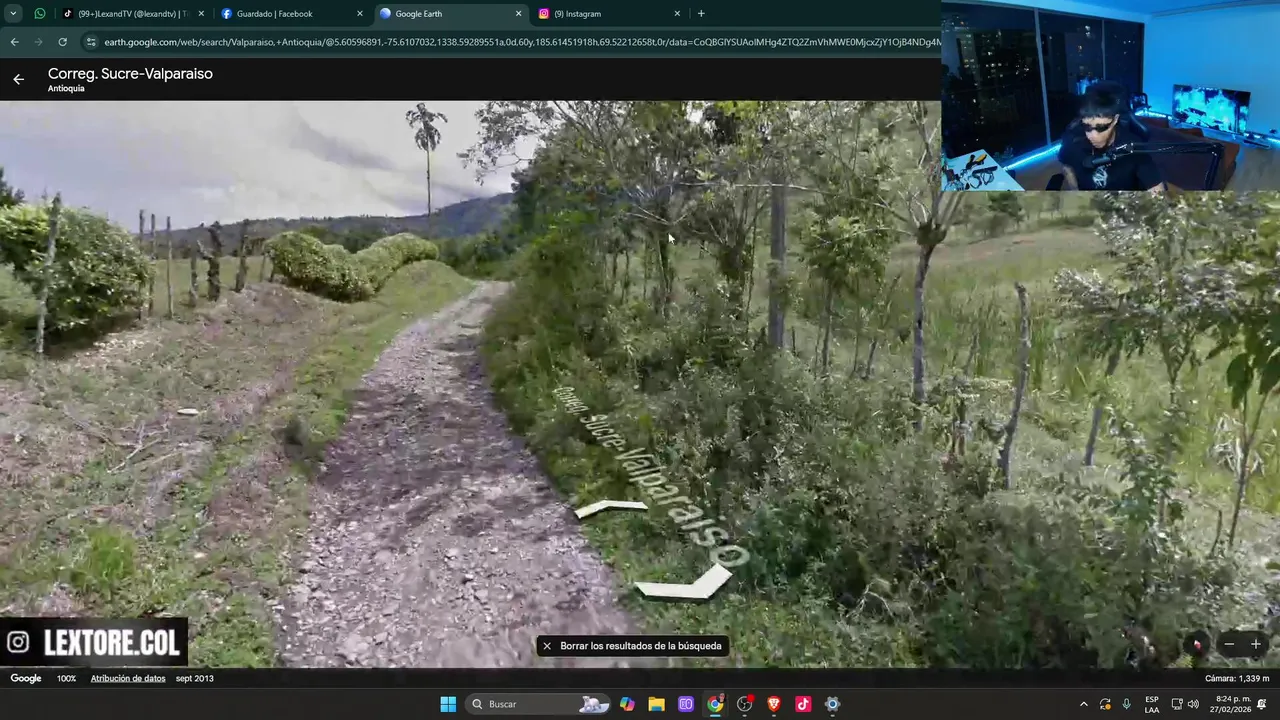Open the volume control in system tray
This screenshot has width=1280, height=720.
pyautogui.click(x=1193, y=704)
